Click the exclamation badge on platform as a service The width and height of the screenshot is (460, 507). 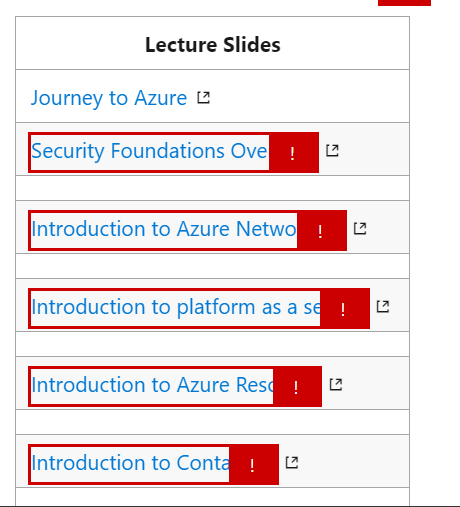345,309
